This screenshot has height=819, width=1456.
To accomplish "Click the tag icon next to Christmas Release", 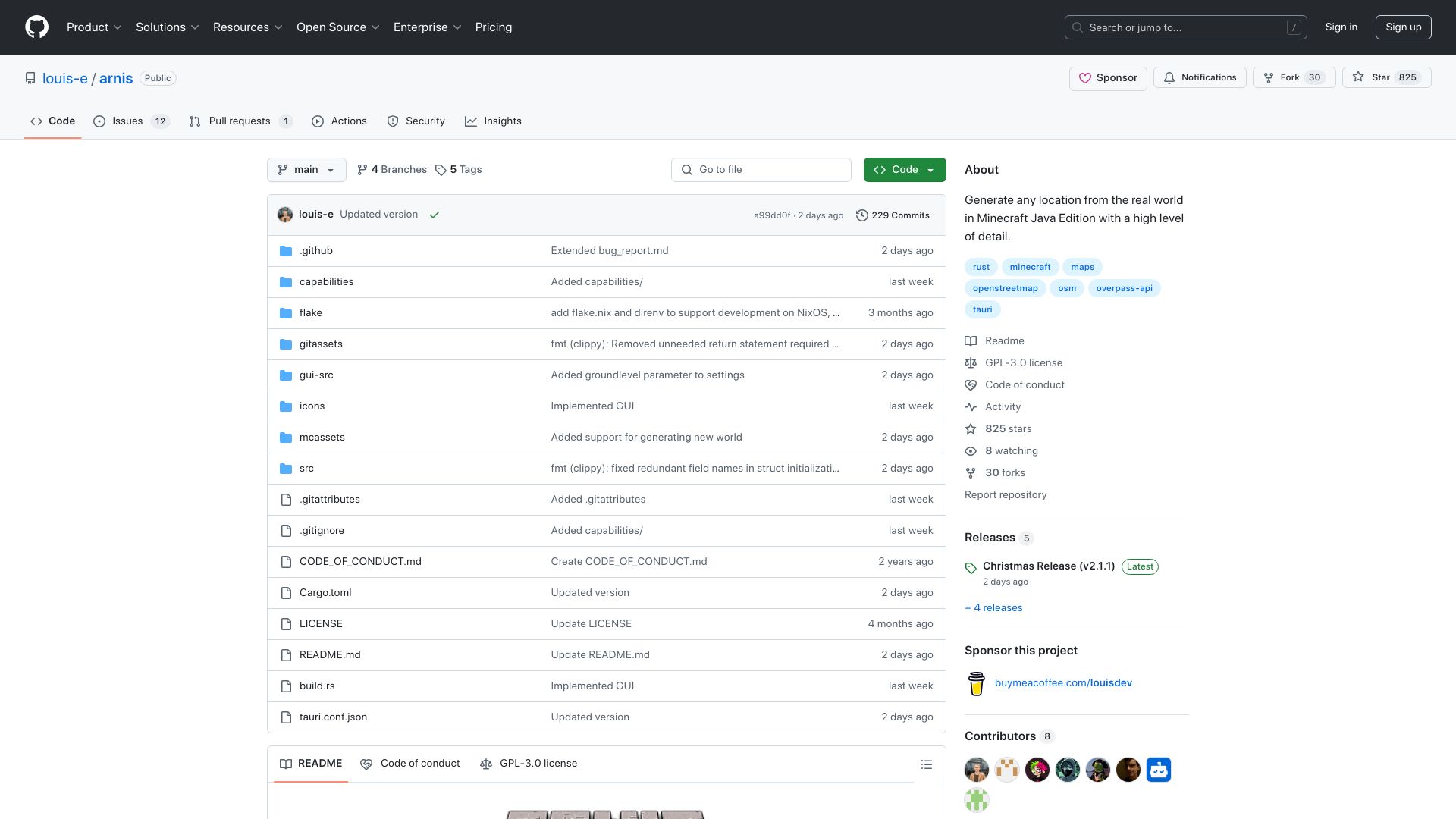I will pos(971,568).
